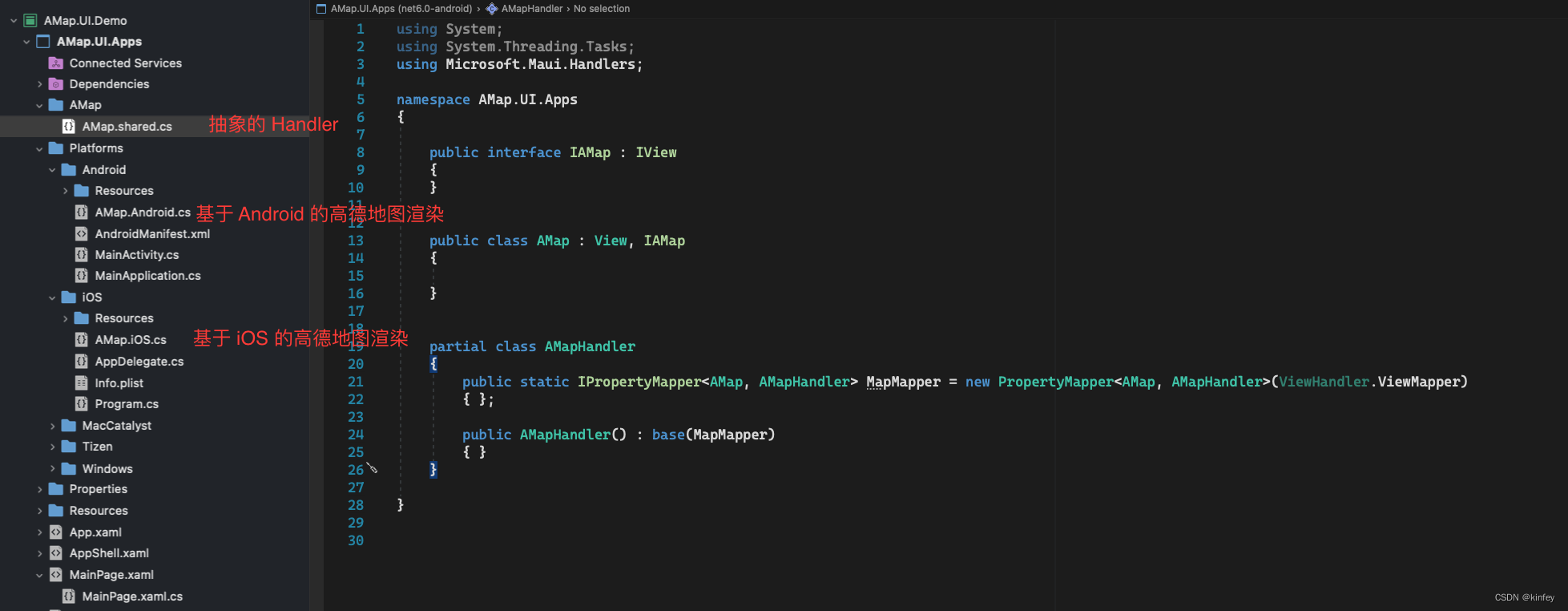Click the Platforms folder icon
The width and height of the screenshot is (1568, 611).
[x=56, y=148]
